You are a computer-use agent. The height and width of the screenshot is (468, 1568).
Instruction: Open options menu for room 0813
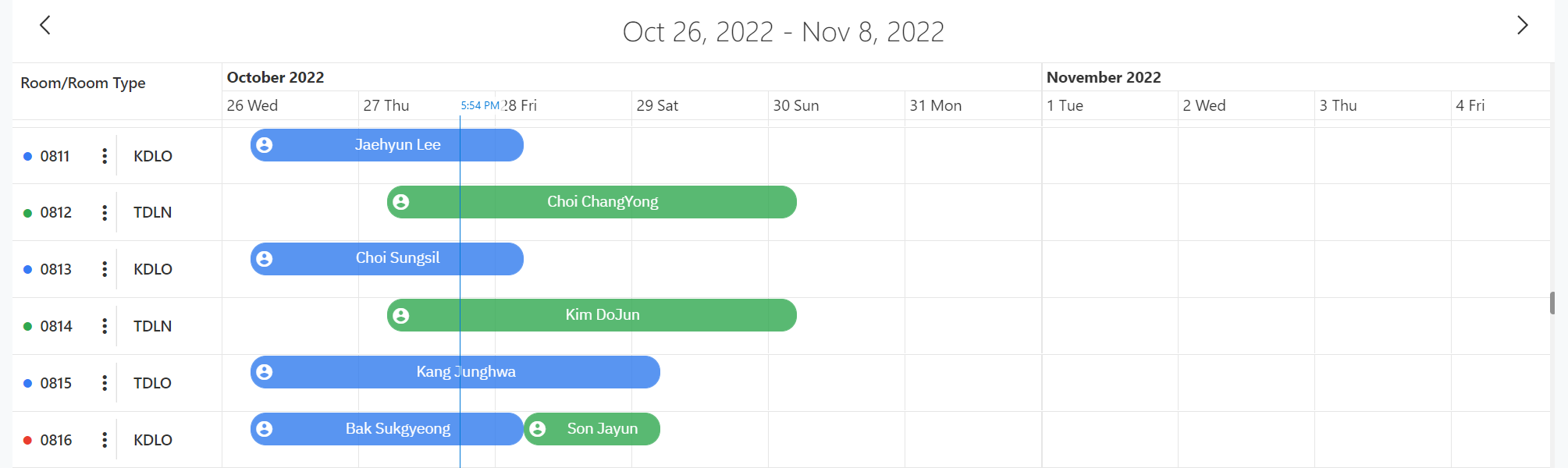[105, 269]
